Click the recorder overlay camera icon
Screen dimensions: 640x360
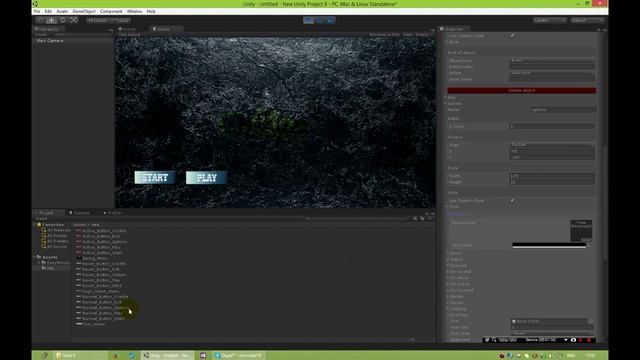[x=573, y=340]
